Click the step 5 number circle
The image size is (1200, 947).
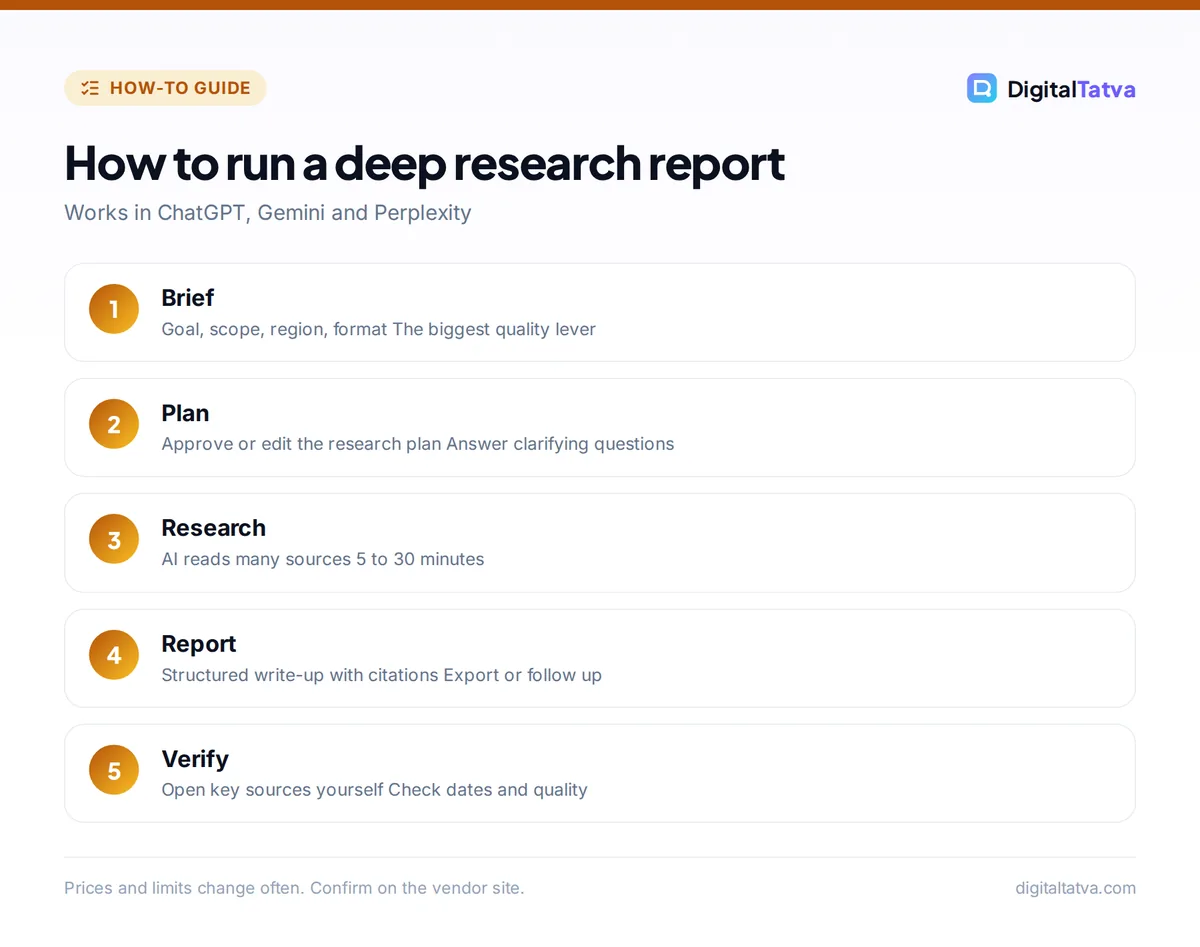pyautogui.click(x=114, y=770)
